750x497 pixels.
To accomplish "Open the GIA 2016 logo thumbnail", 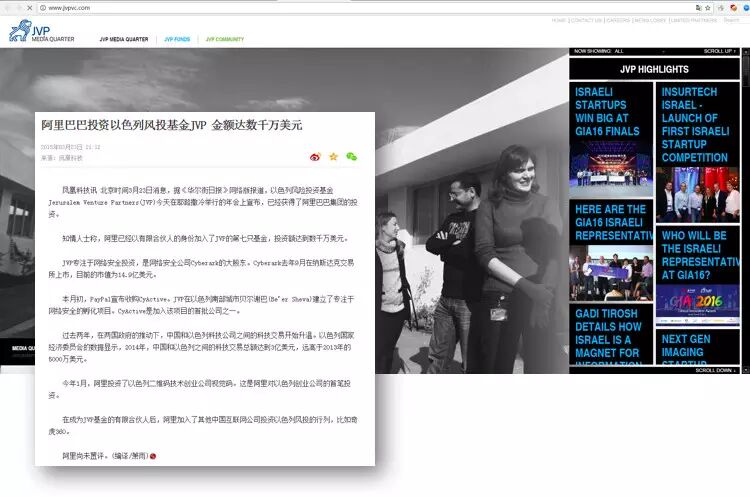I will [698, 305].
